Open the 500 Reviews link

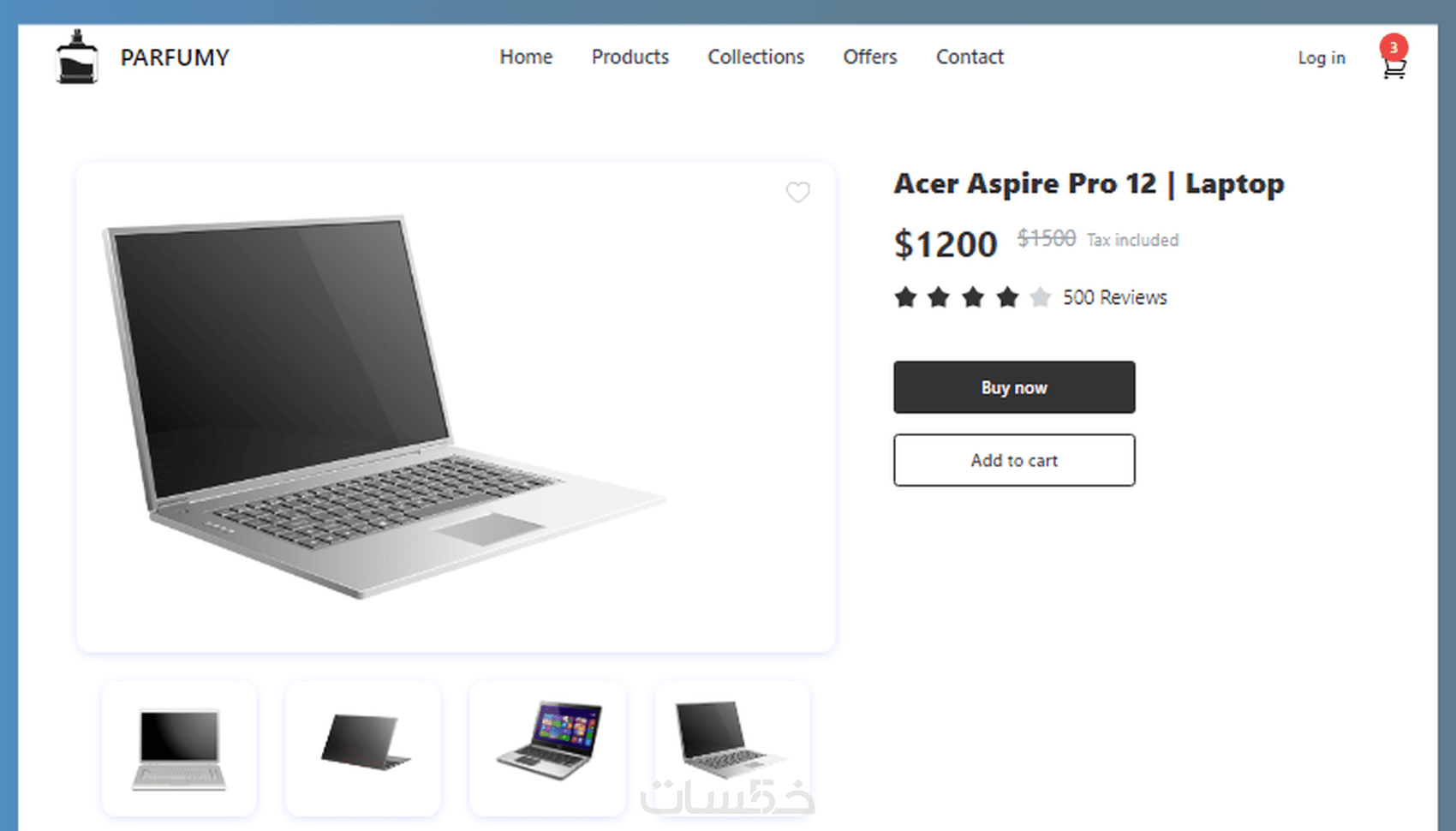pyautogui.click(x=1115, y=297)
